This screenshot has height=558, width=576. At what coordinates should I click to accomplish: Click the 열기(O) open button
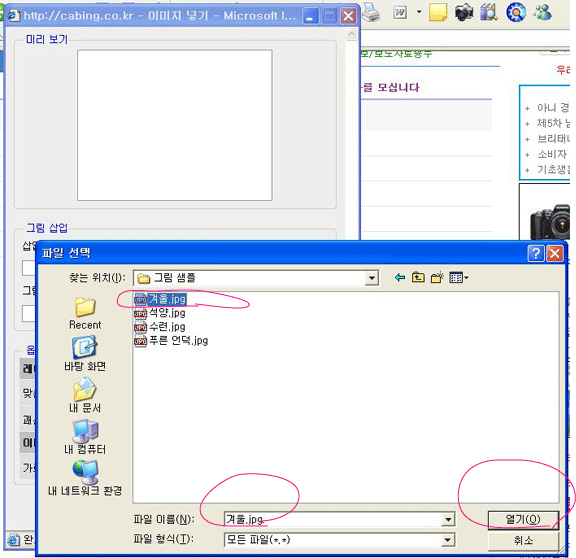523,519
